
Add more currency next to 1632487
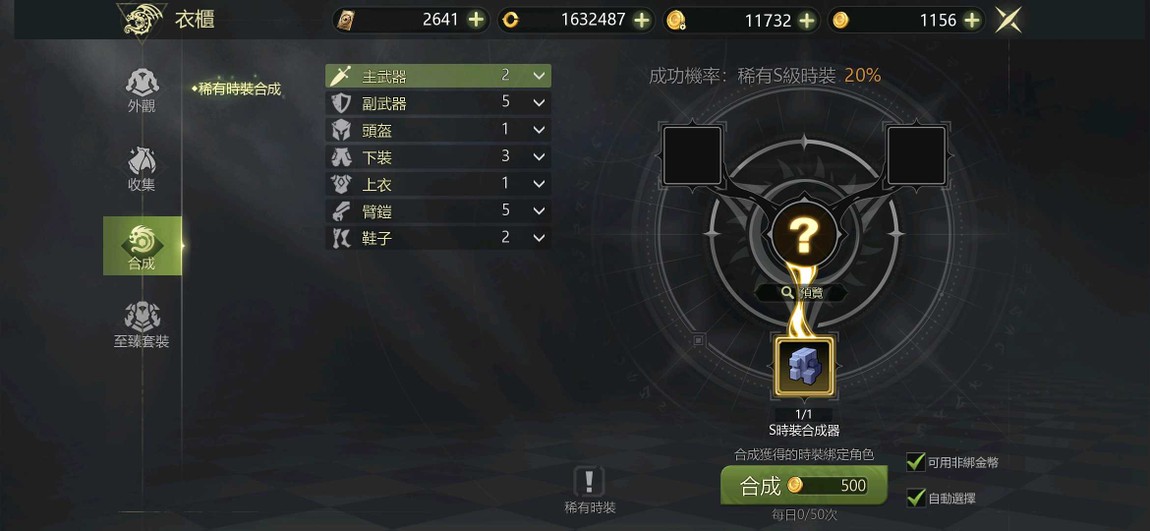pyautogui.click(x=642, y=20)
